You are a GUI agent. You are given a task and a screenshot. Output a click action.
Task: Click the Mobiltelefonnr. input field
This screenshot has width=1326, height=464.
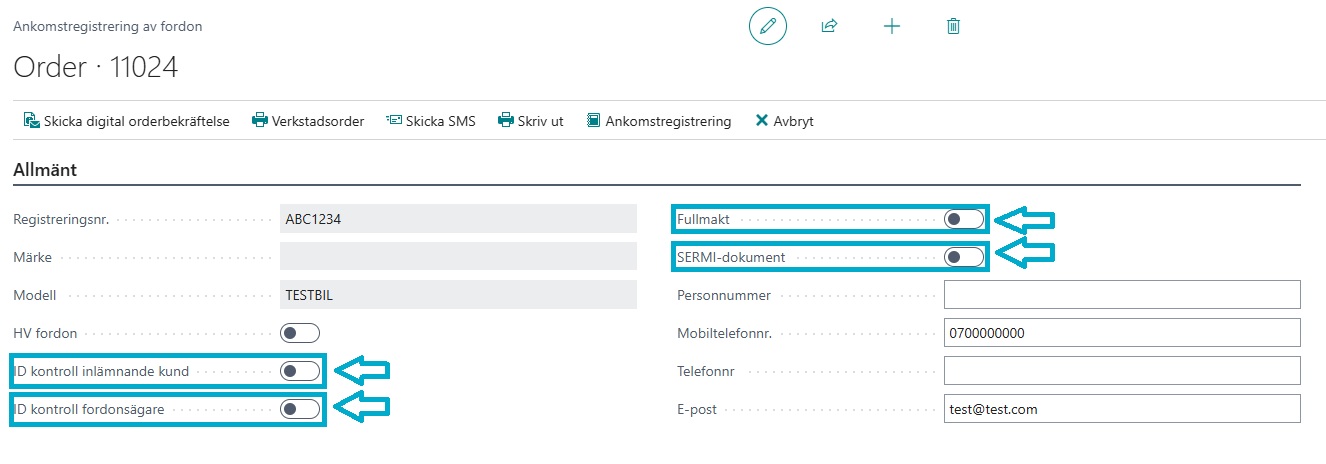[x=1121, y=333]
